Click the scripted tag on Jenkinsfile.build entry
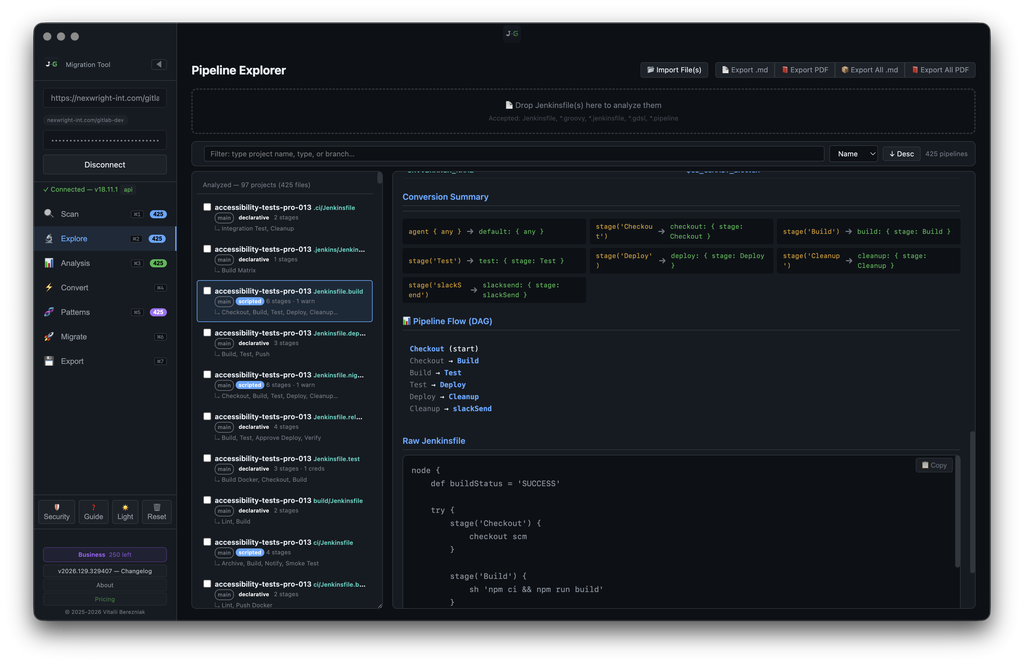This screenshot has width=1024, height=665. click(x=249, y=302)
